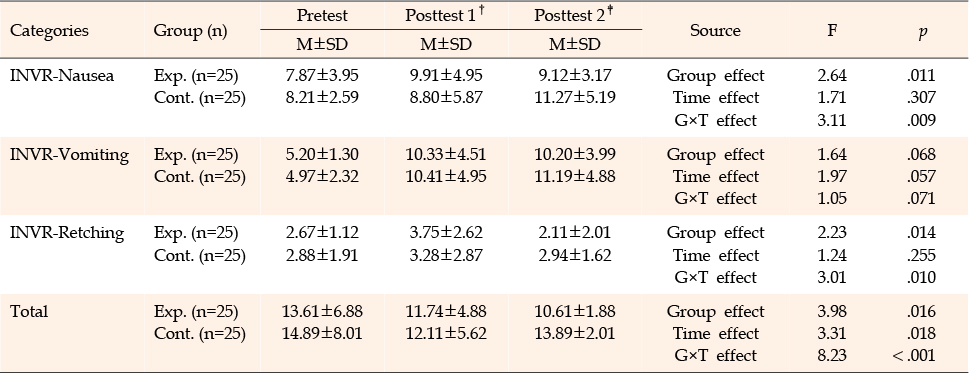Screen dimensions: 969x373
Task: Click the <.001 p-value cell
Action: tap(914, 356)
